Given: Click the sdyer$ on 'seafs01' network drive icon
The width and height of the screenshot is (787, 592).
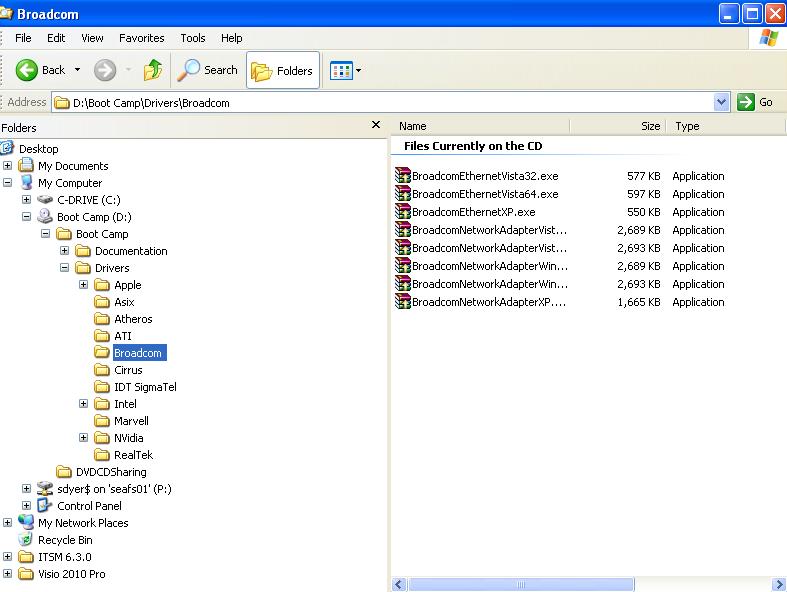Looking at the screenshot, I should [x=45, y=489].
